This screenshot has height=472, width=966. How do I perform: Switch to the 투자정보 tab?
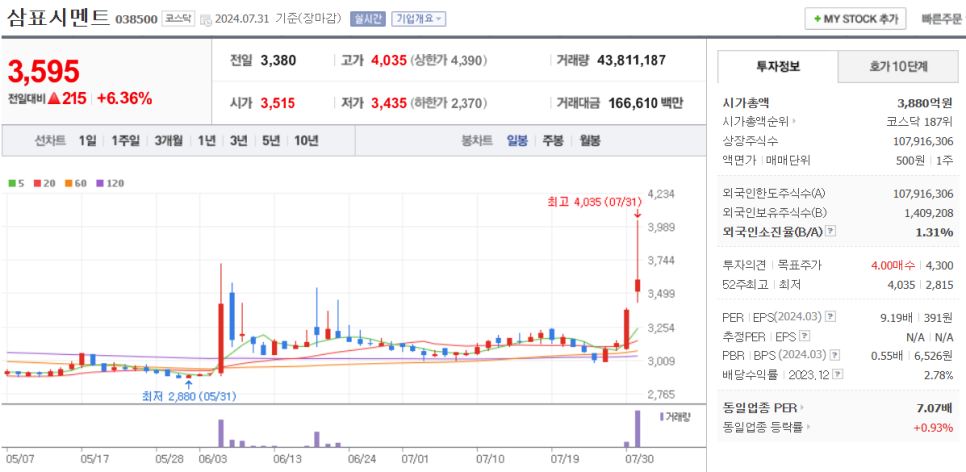[x=778, y=67]
